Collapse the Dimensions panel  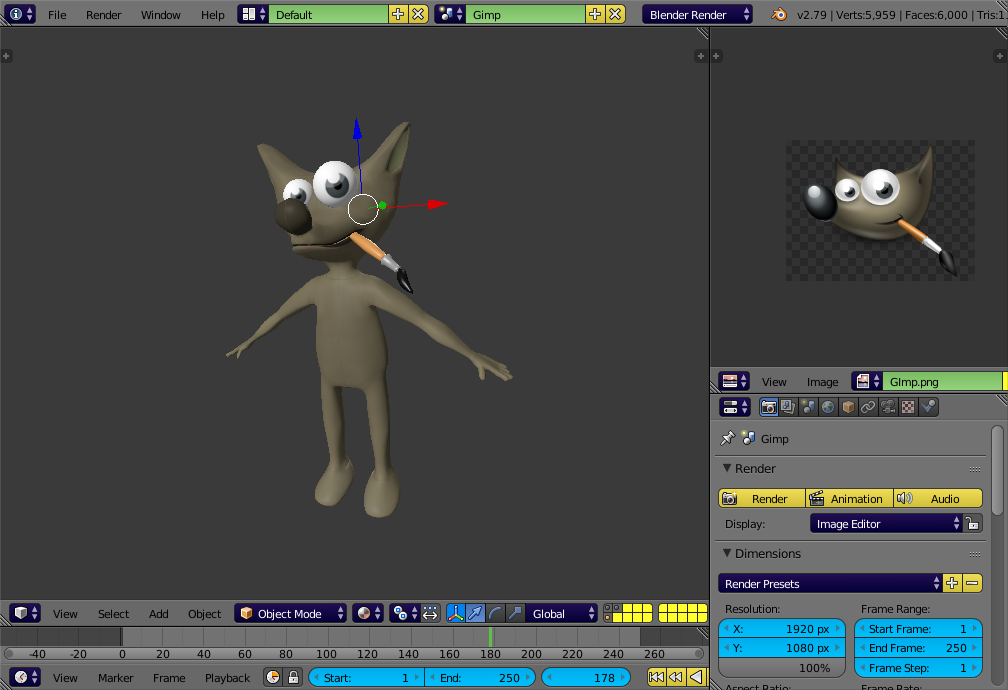(728, 553)
